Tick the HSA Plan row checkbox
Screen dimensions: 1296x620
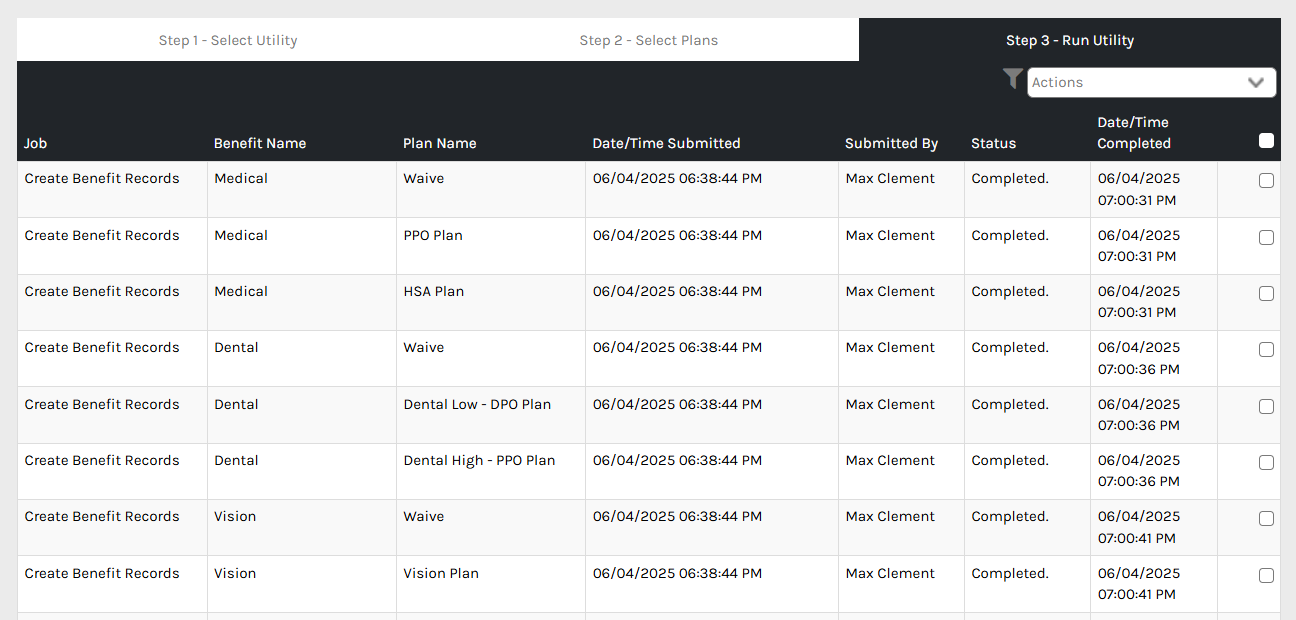(1266, 294)
